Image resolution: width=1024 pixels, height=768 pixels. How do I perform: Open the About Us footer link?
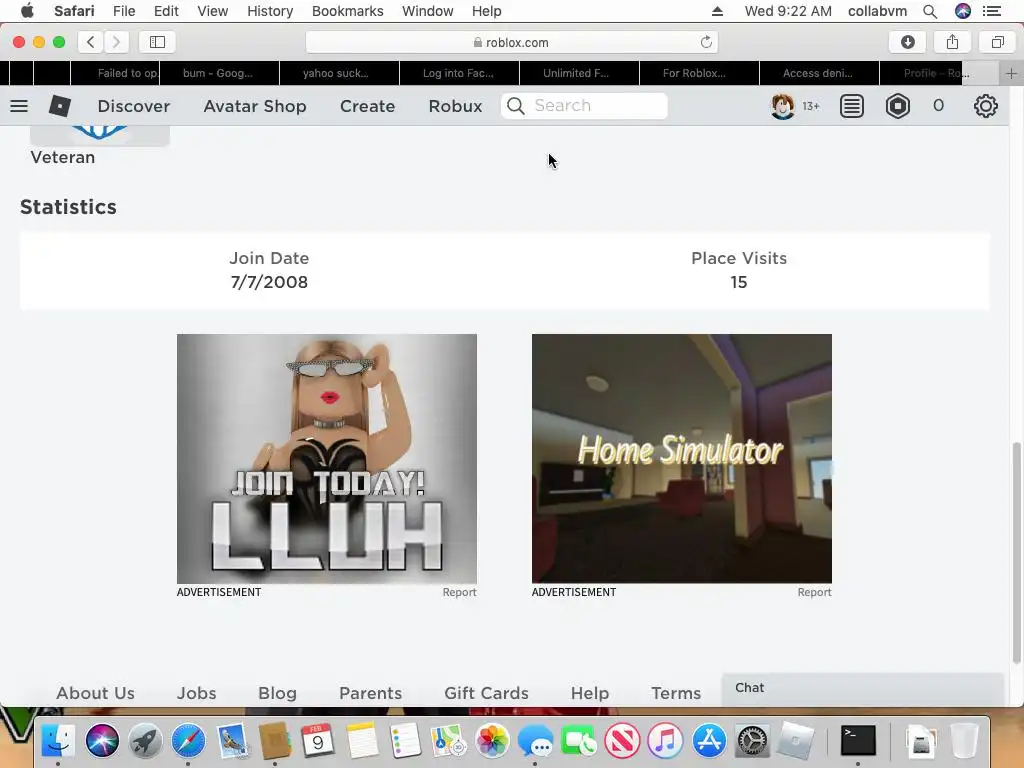(x=95, y=693)
